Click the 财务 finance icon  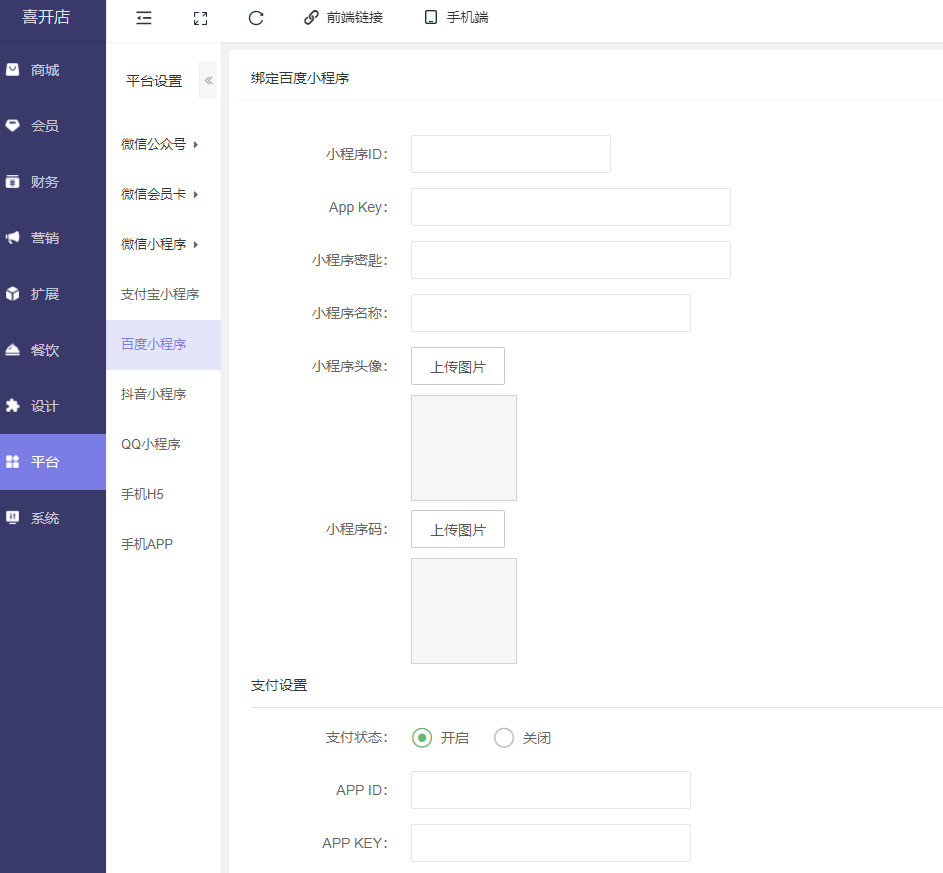[x=13, y=182]
